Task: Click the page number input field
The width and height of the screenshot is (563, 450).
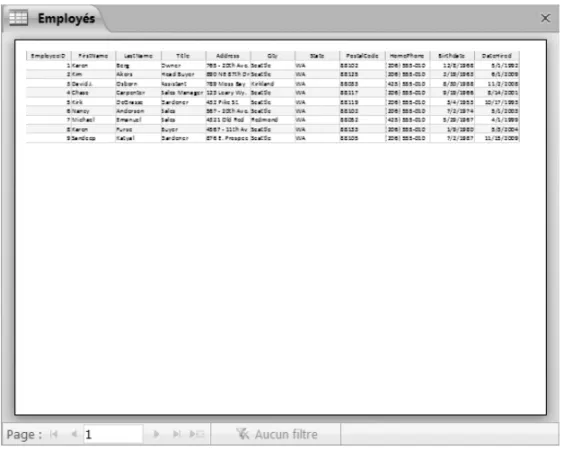Action: tap(113, 434)
